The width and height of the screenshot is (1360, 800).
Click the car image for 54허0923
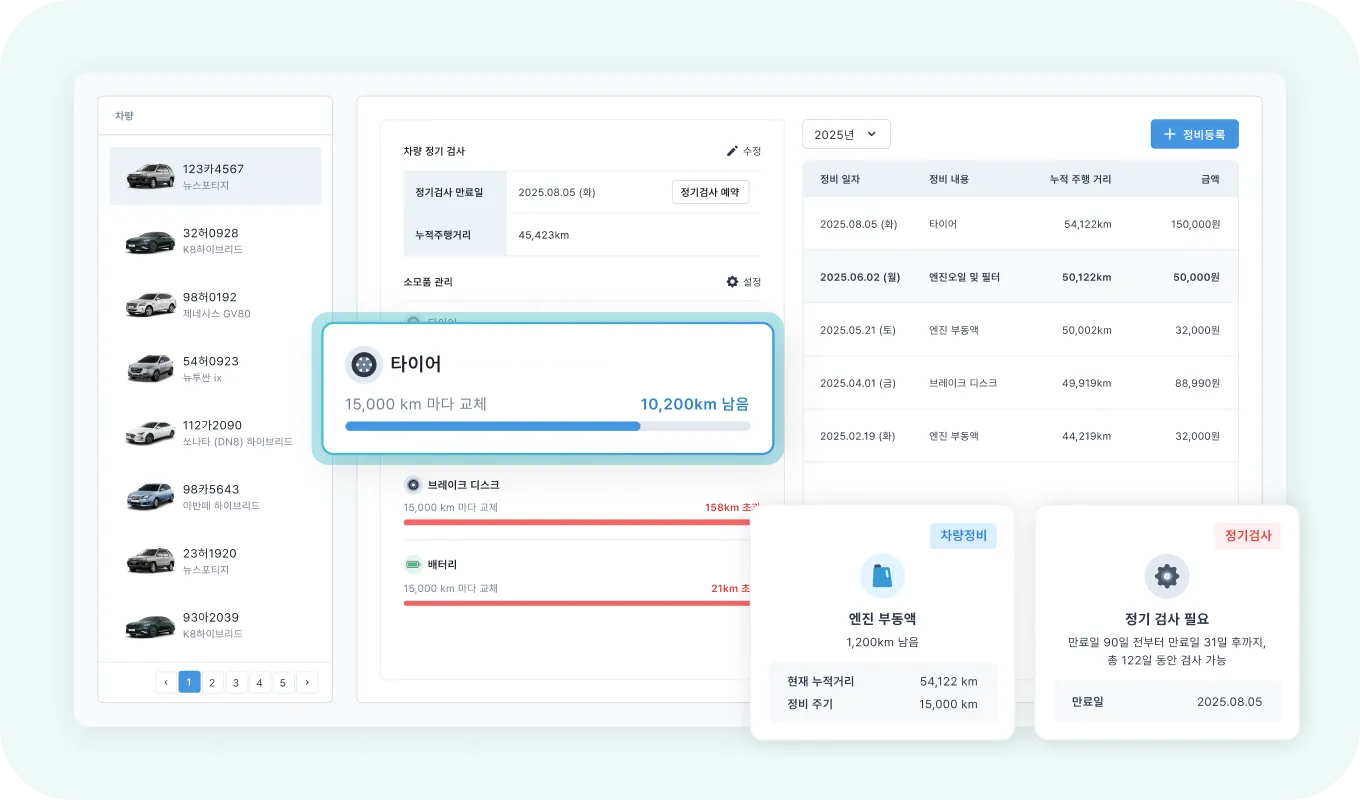click(x=151, y=369)
